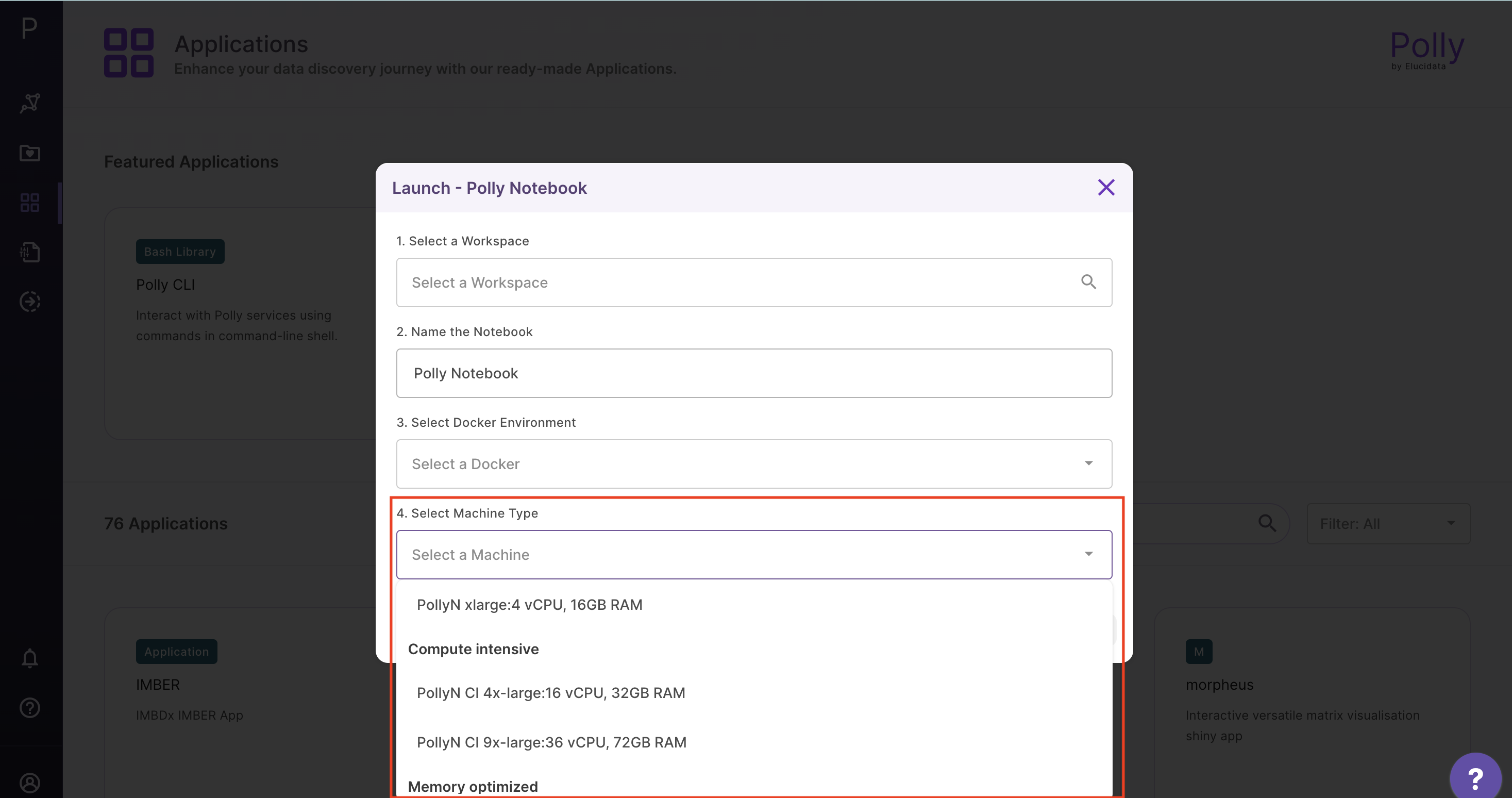The width and height of the screenshot is (1512, 798).
Task: Open the morpheus application title
Action: click(x=1219, y=685)
